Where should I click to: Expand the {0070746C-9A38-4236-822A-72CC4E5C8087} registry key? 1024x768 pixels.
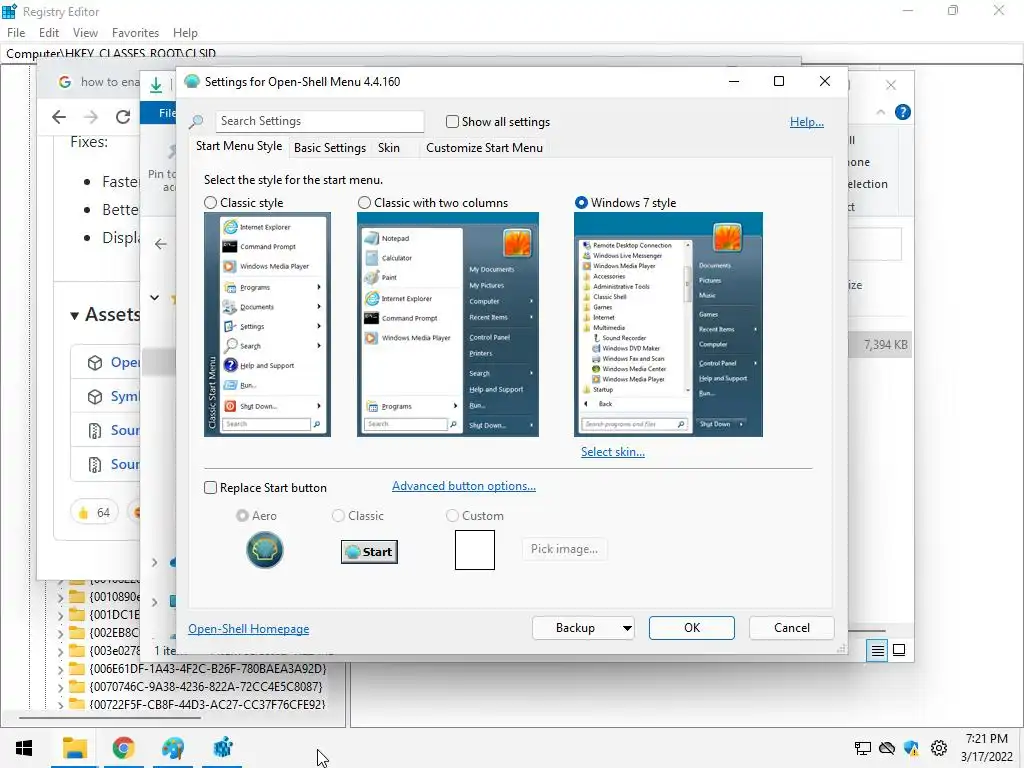coord(60,688)
